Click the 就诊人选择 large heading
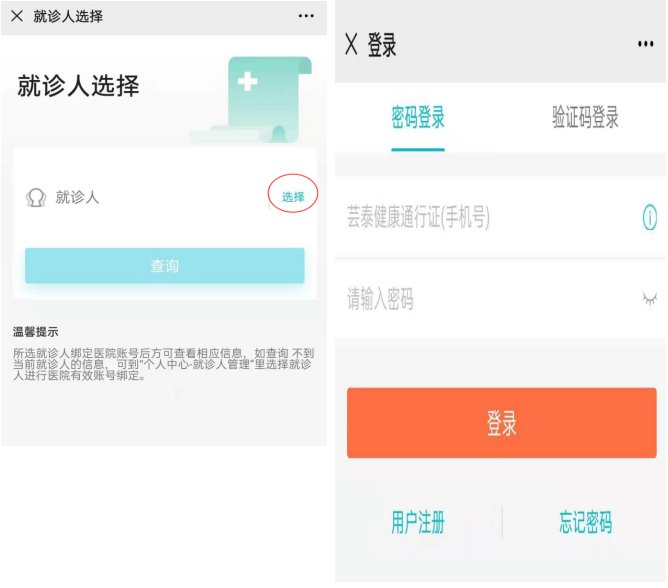The height and width of the screenshot is (588, 668). [x=78, y=86]
